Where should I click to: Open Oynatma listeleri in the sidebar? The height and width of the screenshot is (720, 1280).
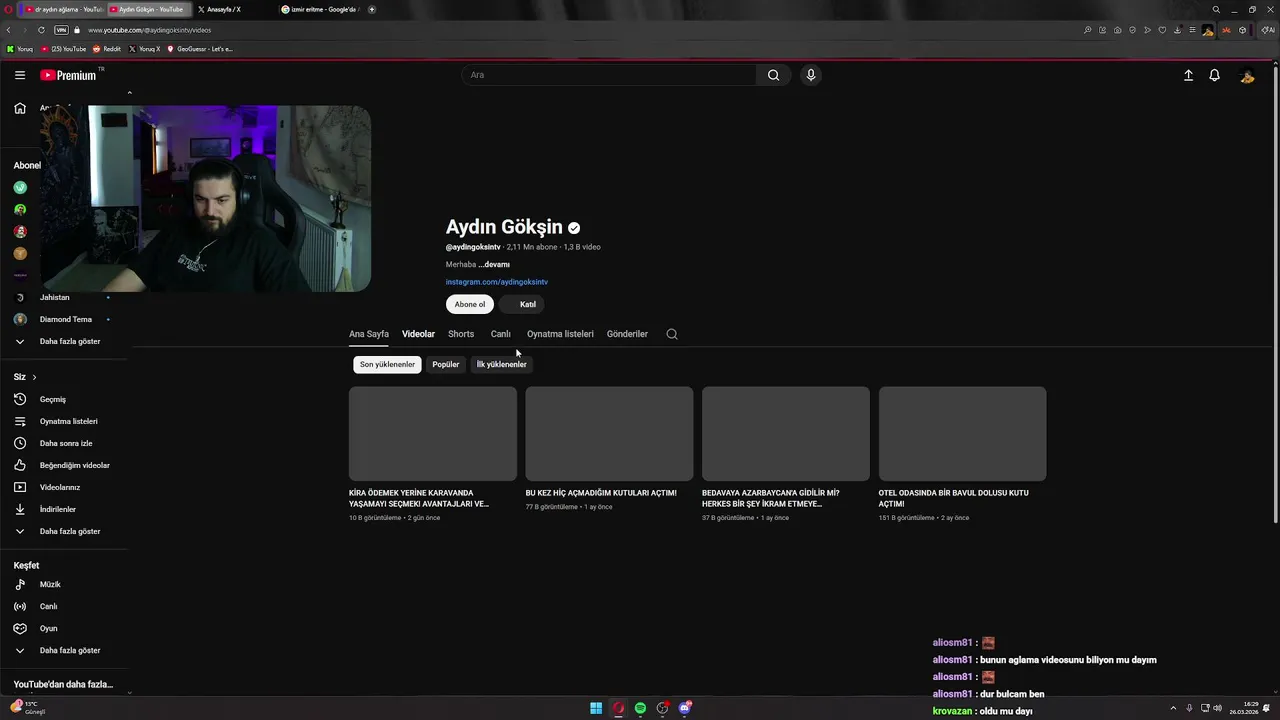click(x=68, y=421)
